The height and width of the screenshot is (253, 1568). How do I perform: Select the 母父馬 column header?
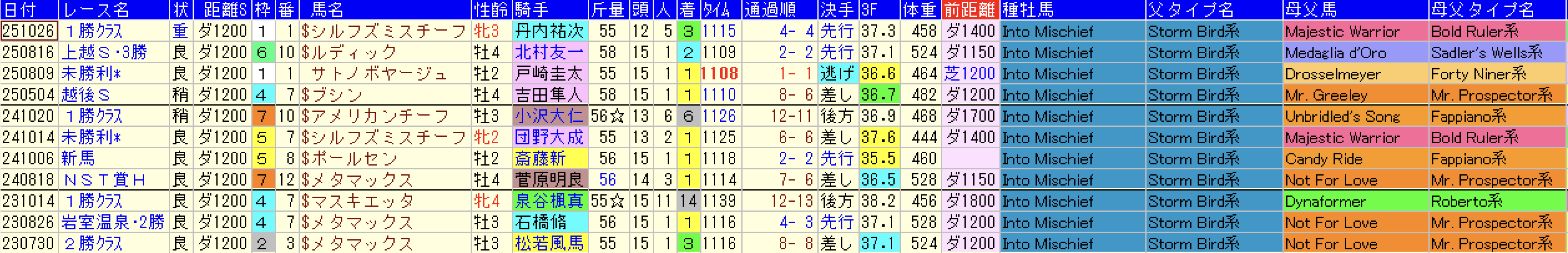tap(1355, 10)
